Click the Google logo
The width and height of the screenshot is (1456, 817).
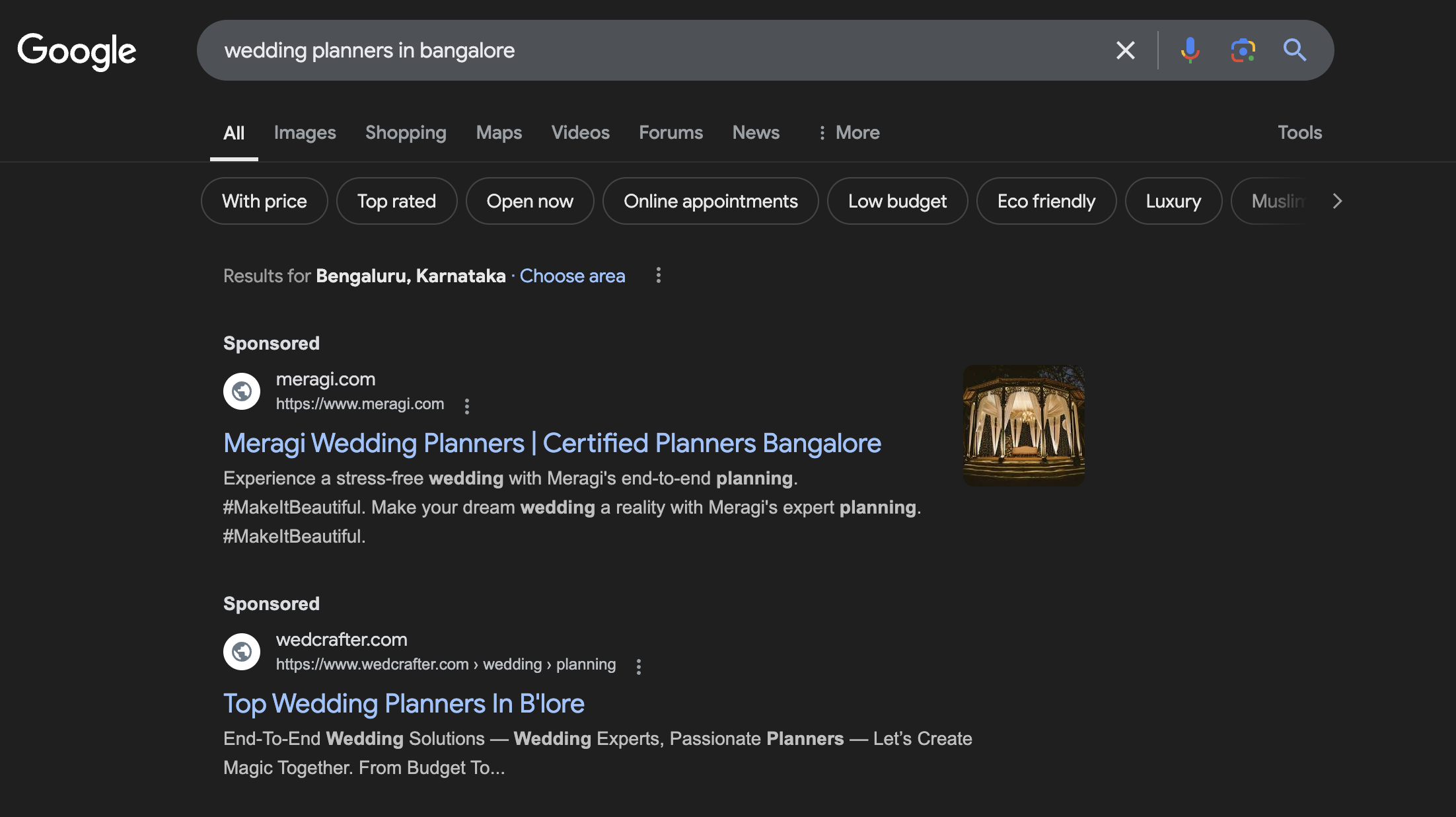[77, 51]
